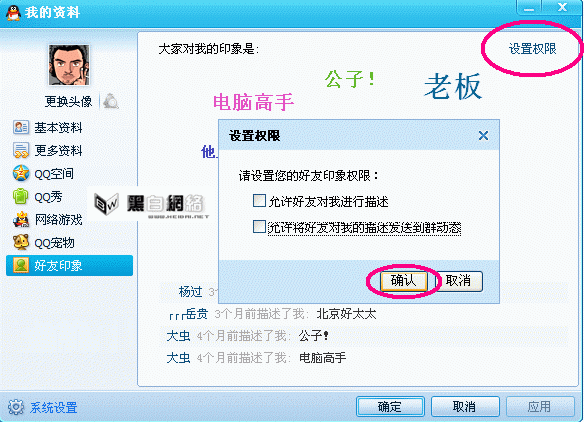Open 更多资料 via its icon
Image resolution: width=584 pixels, height=422 pixels.
click(x=20, y=150)
